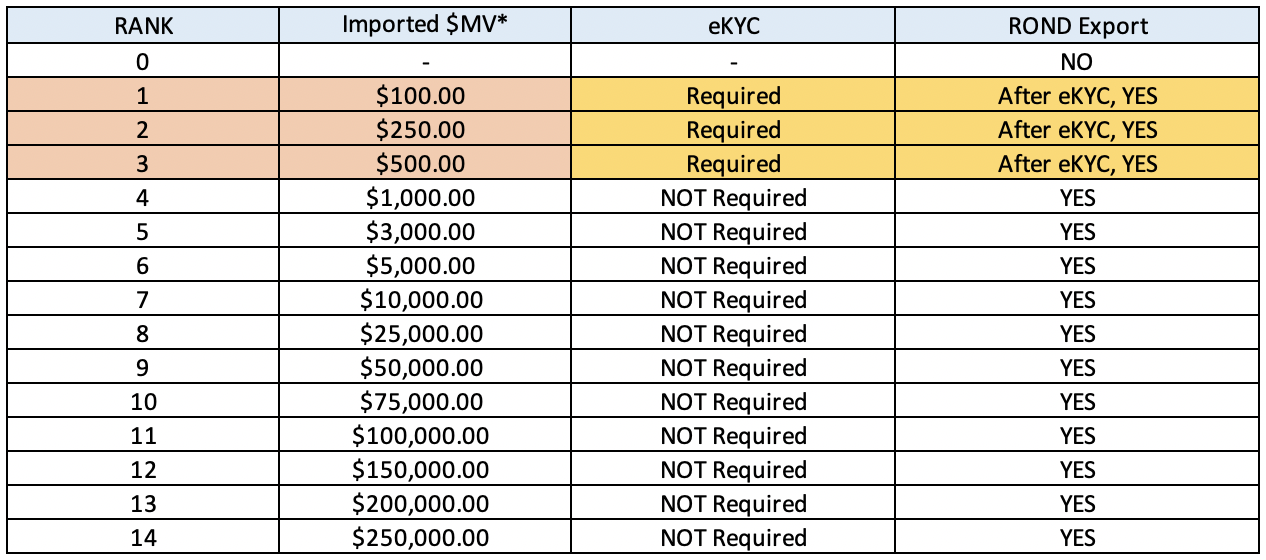Select the ROND Export header cell
Screen dimensions: 1266x560
click(1077, 26)
